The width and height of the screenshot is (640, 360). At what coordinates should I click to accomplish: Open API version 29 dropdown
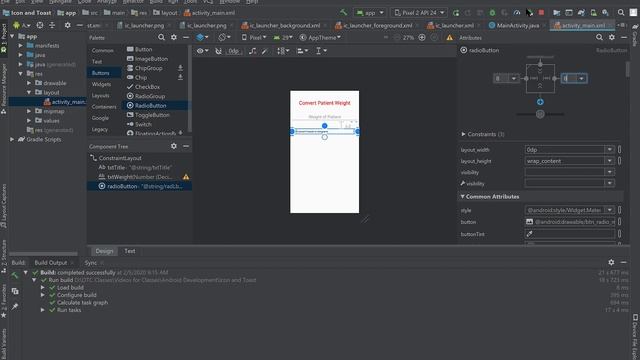tap(283, 38)
